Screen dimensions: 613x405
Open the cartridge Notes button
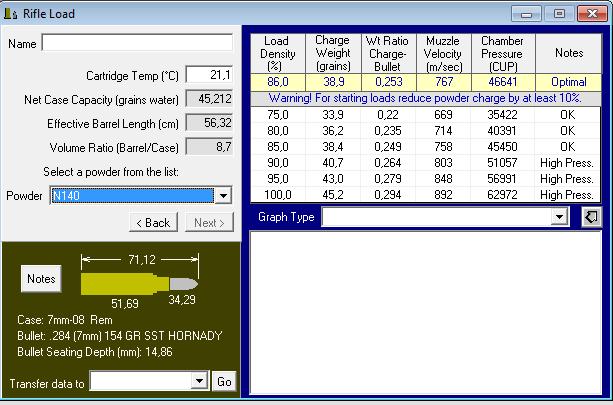click(41, 279)
